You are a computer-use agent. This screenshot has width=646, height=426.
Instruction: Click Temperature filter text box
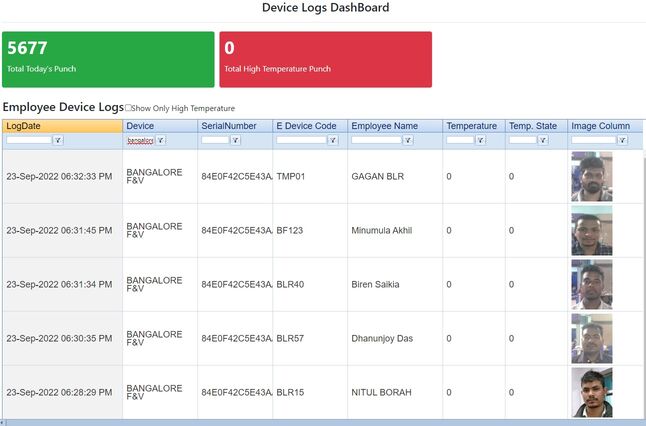tap(460, 140)
